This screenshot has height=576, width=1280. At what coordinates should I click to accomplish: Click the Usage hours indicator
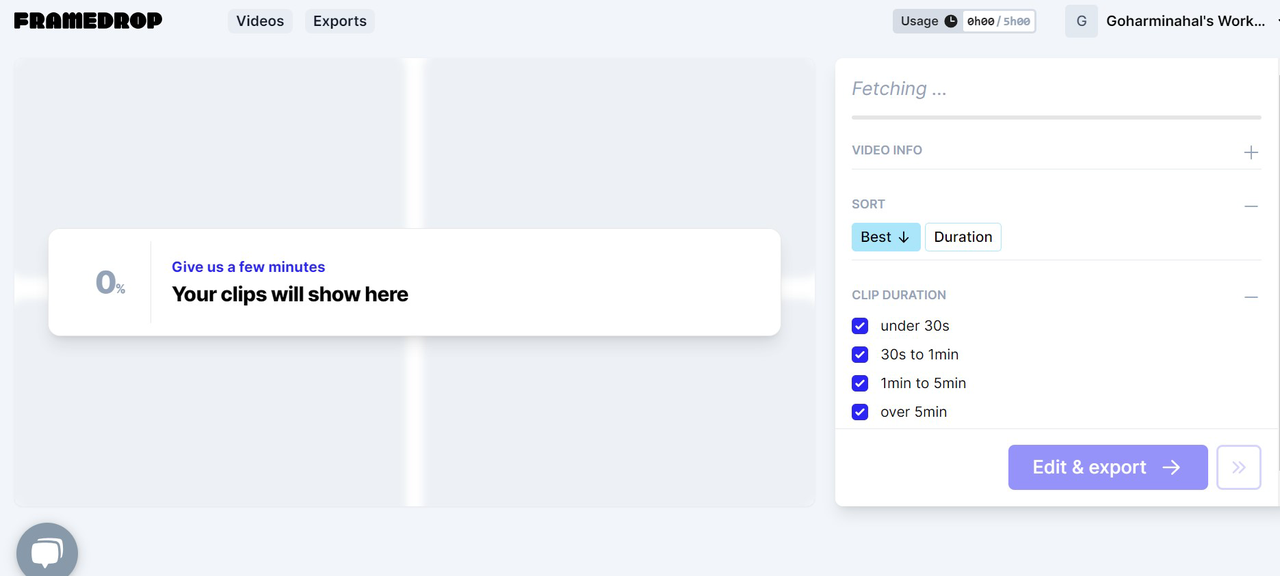click(x=998, y=21)
